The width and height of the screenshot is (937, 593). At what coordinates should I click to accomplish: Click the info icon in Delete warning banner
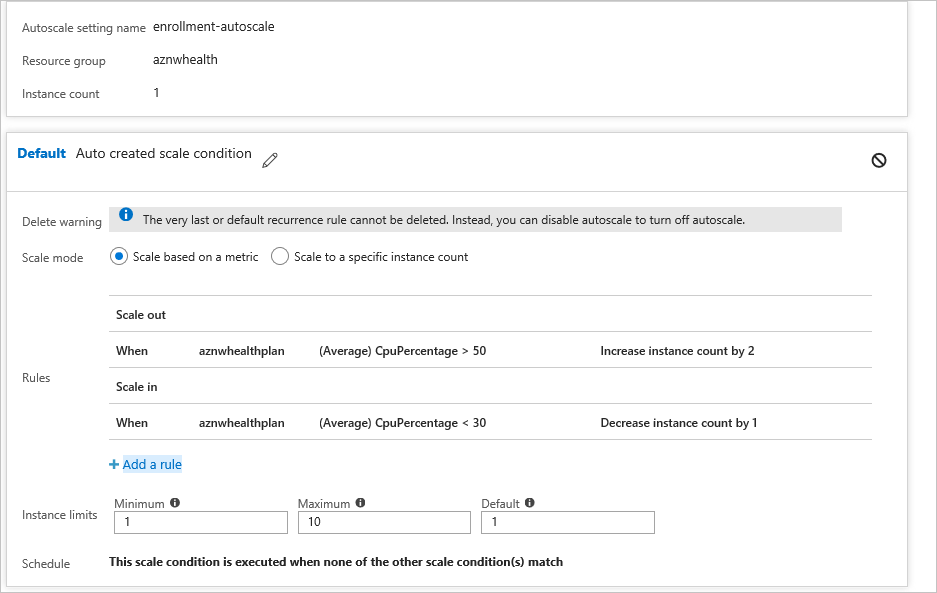[x=125, y=215]
